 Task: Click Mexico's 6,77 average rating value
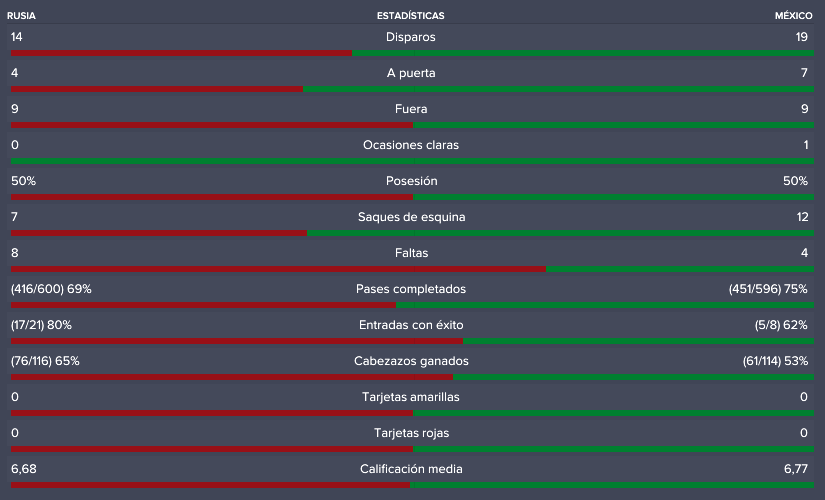(x=796, y=469)
